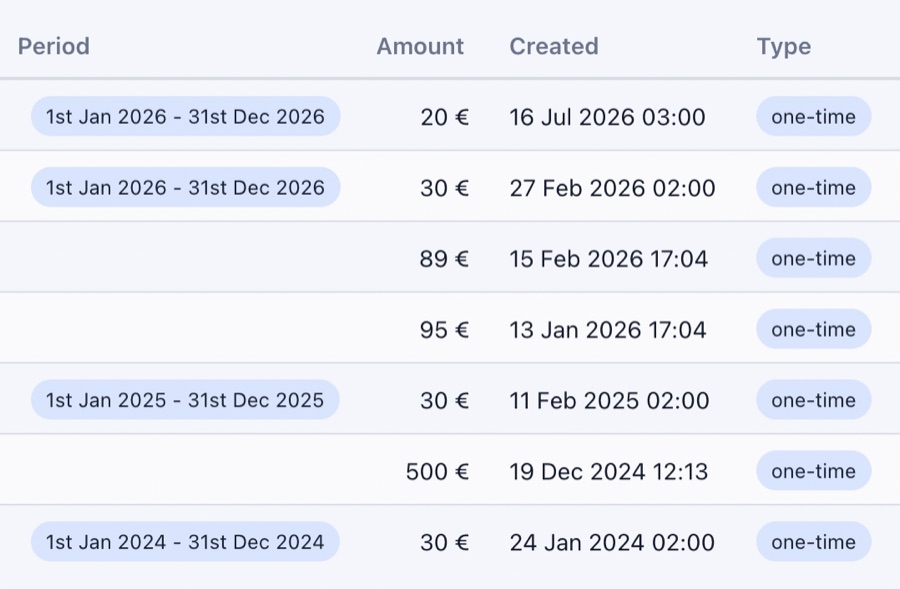Click one-time badge in the 24 Jan 2024 row

pyautogui.click(x=813, y=542)
